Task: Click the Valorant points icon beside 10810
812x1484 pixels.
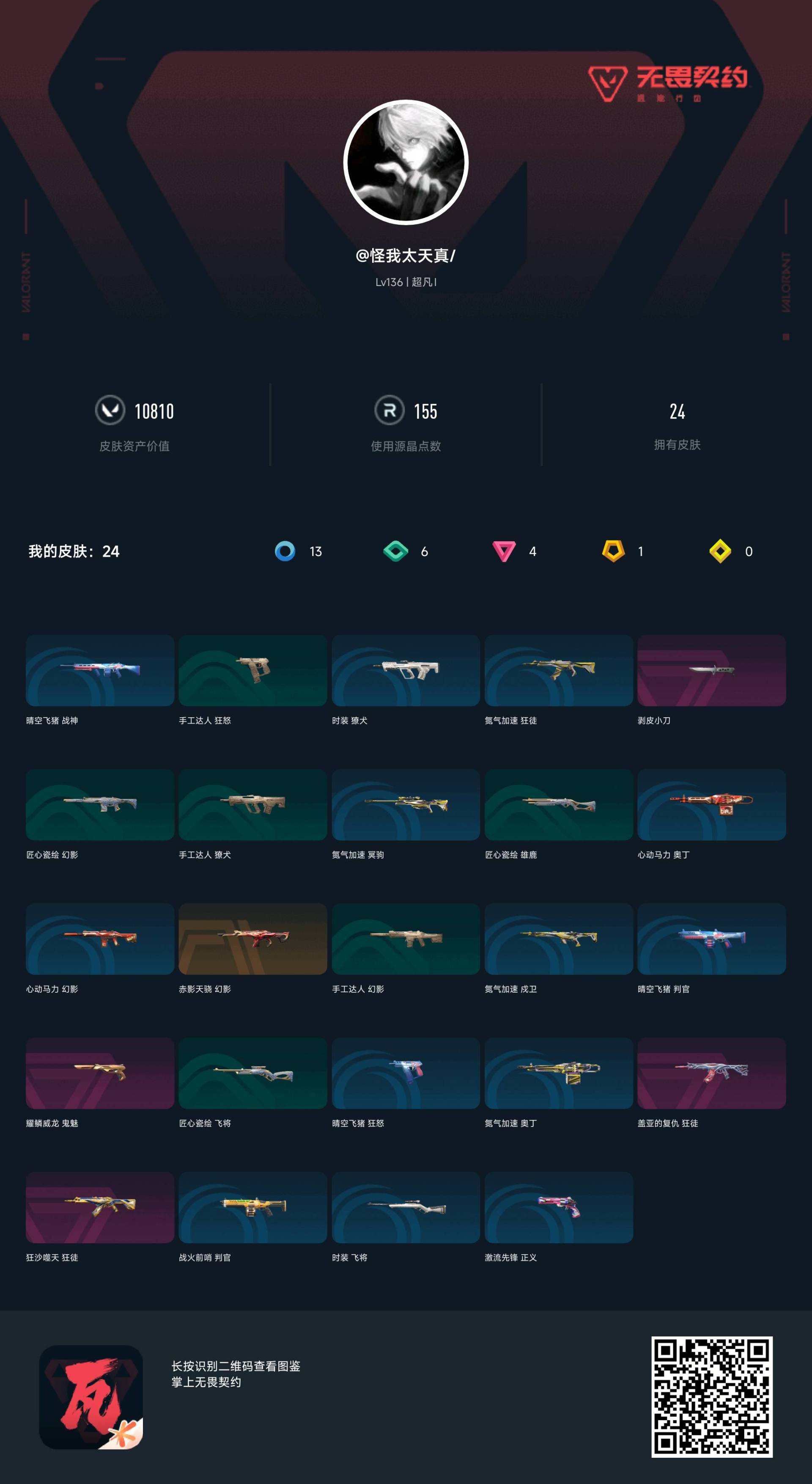Action: (x=110, y=410)
